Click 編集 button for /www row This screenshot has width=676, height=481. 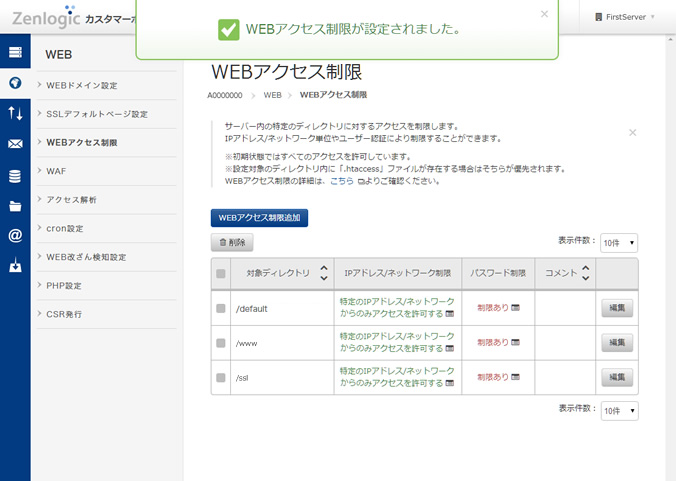(x=617, y=343)
